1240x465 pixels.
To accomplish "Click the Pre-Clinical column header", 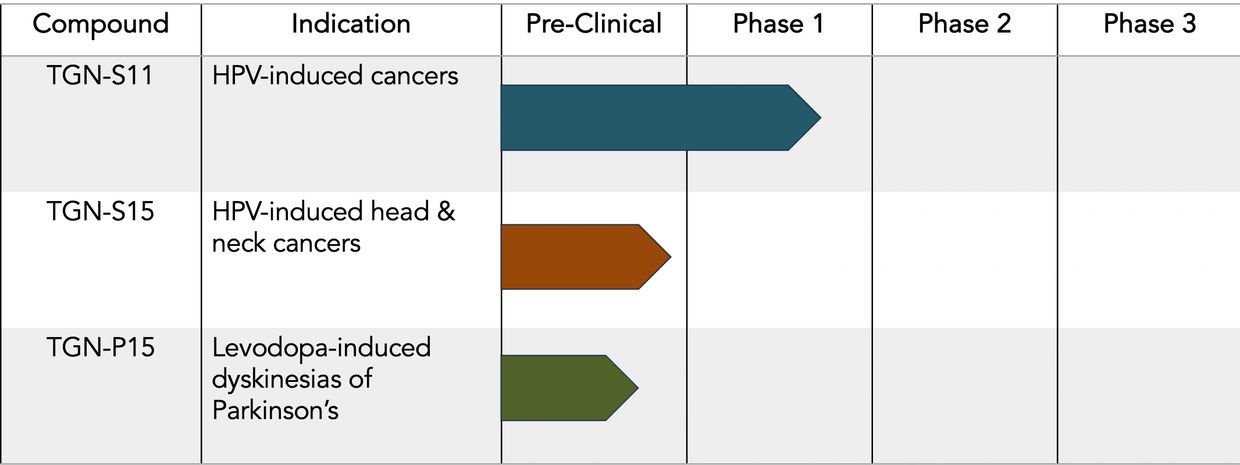I will click(594, 25).
